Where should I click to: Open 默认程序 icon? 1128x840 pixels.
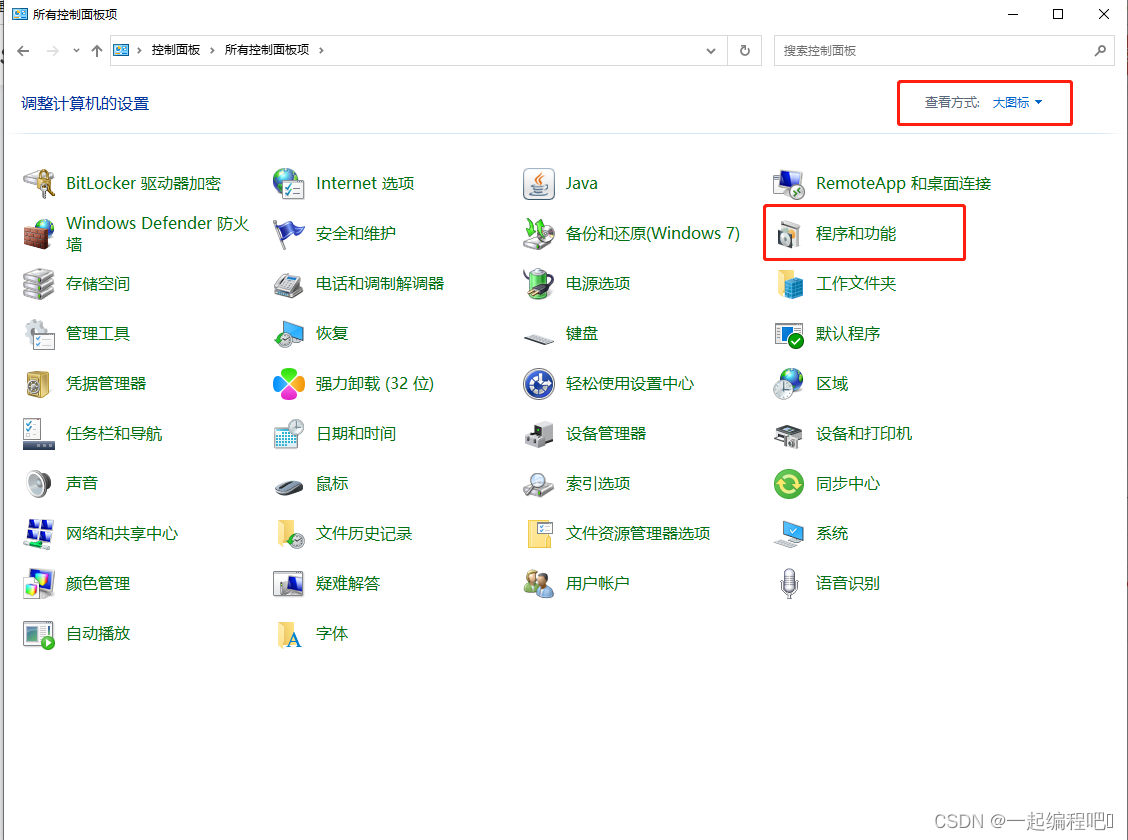tap(788, 334)
